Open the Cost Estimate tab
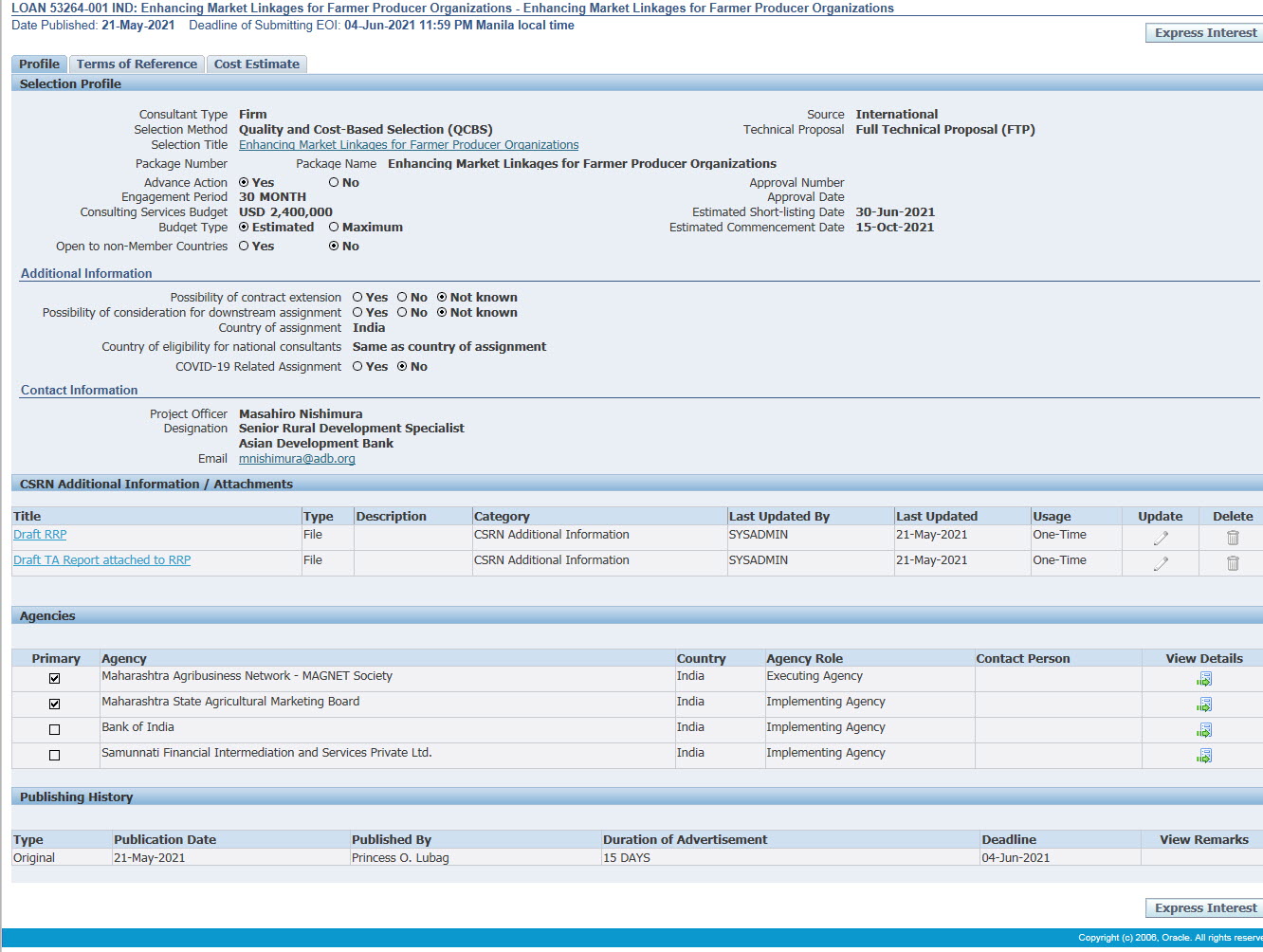The height and width of the screenshot is (952, 1263). coord(256,64)
